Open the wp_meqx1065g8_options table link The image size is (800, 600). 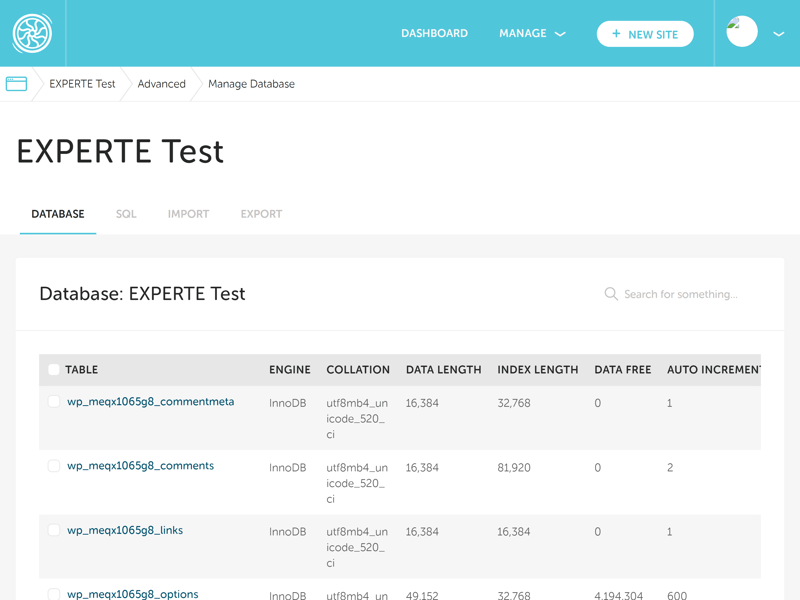[x=132, y=594]
